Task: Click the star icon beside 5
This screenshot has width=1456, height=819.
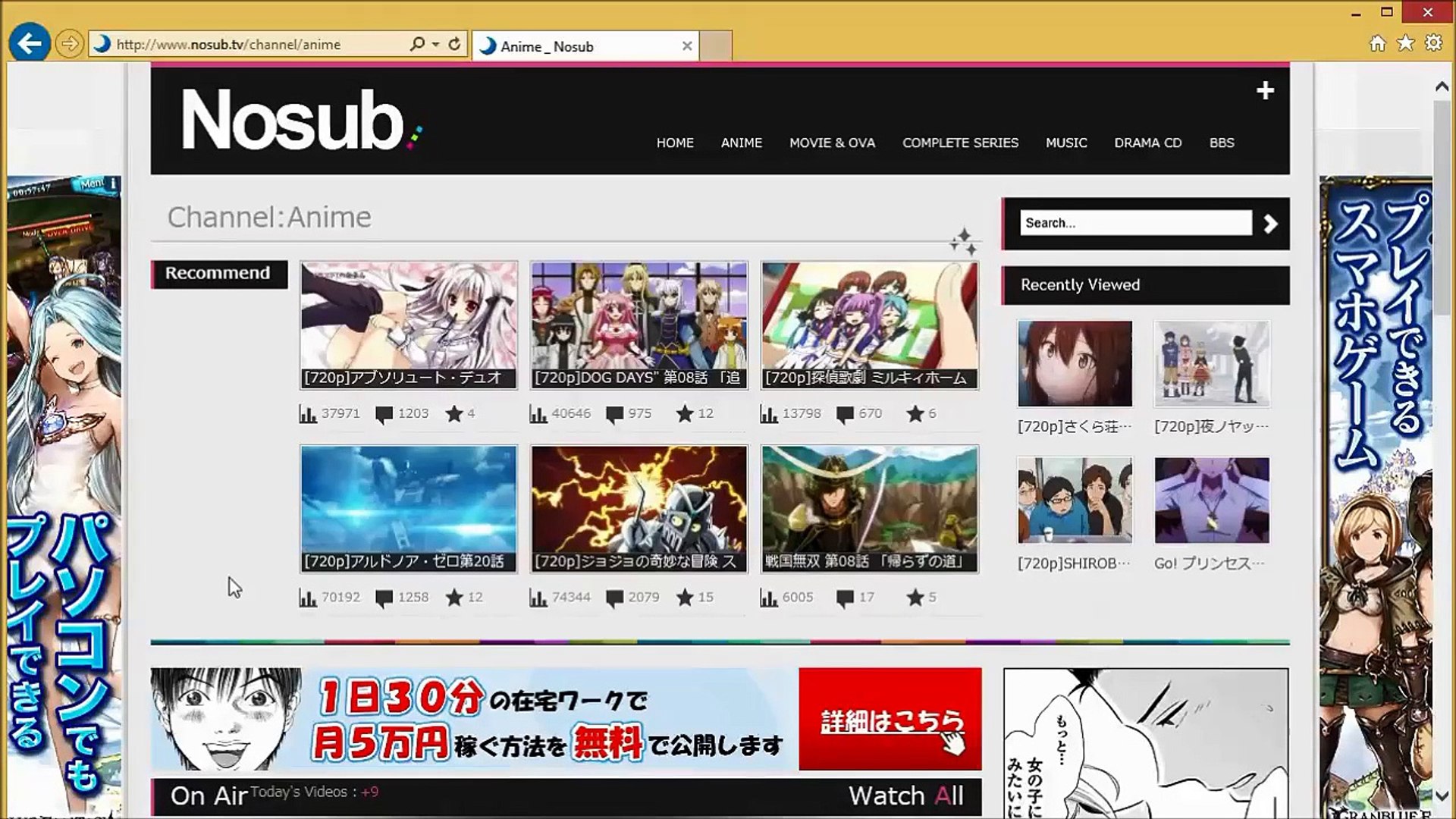Action: [915, 597]
